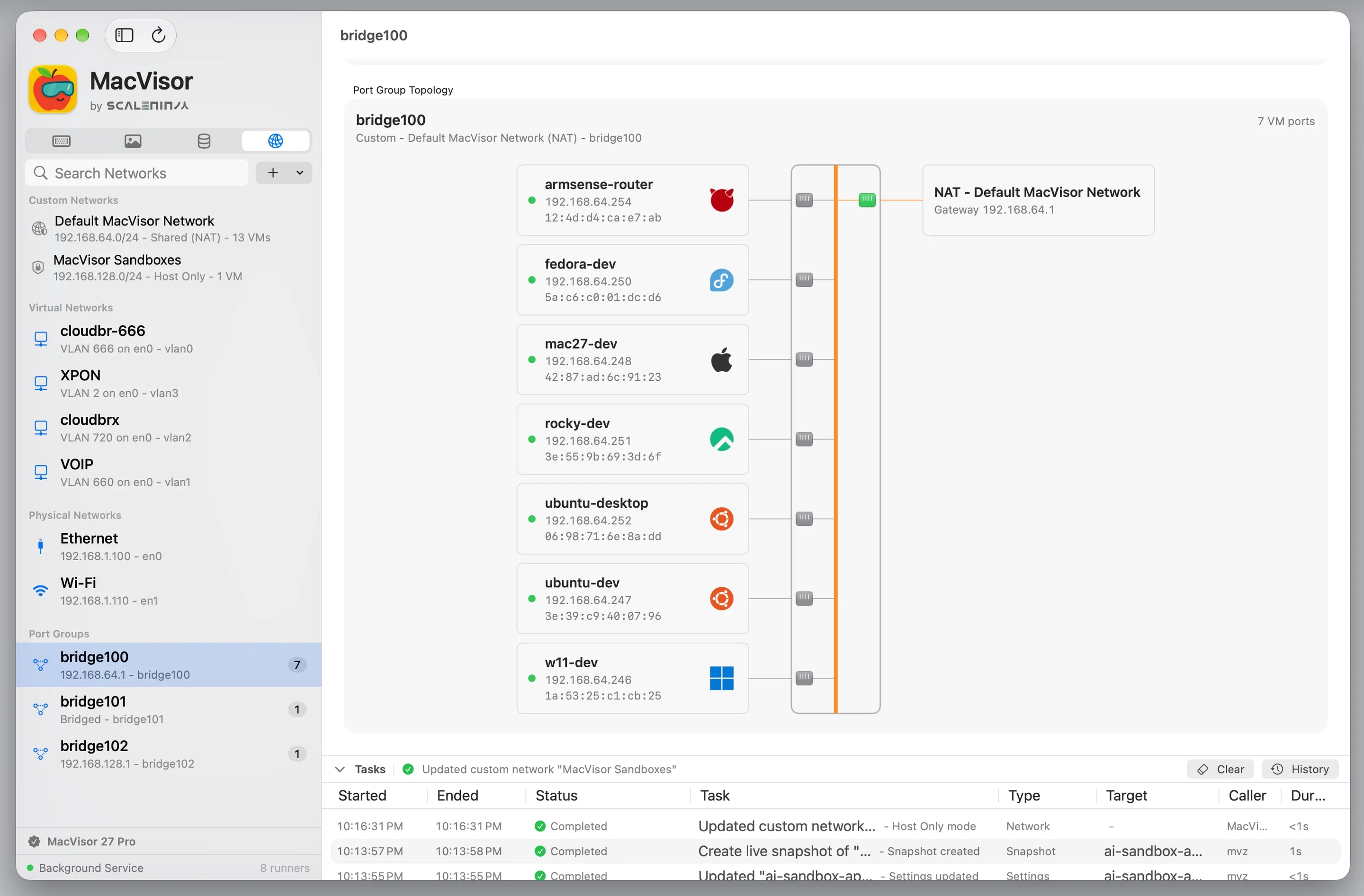Select the Ethernet physical network
The height and width of the screenshot is (896, 1364).
[169, 547]
